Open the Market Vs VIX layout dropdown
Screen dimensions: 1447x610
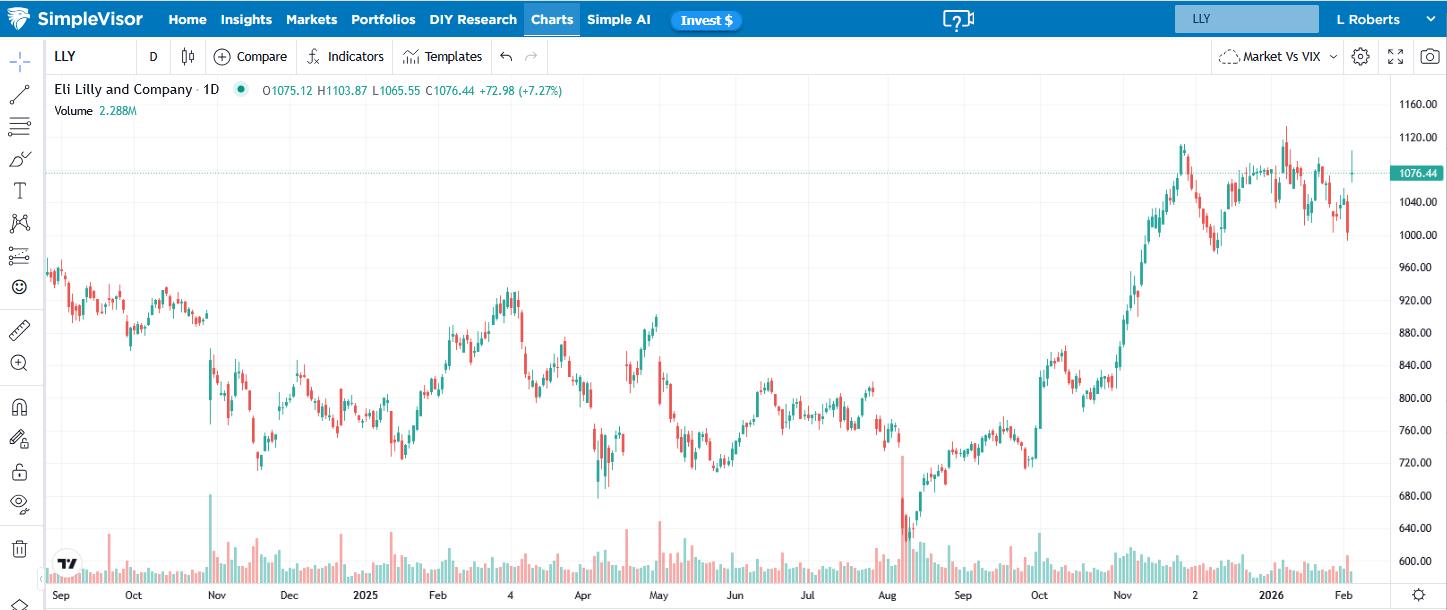pyautogui.click(x=1278, y=57)
